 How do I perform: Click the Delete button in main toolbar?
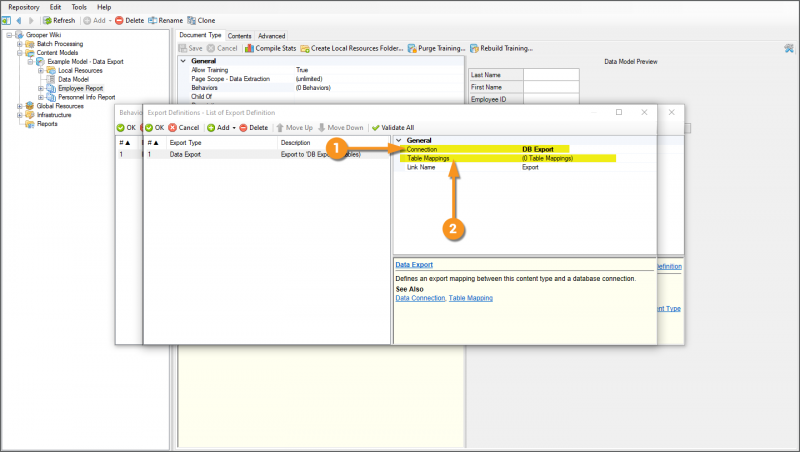click(x=130, y=20)
